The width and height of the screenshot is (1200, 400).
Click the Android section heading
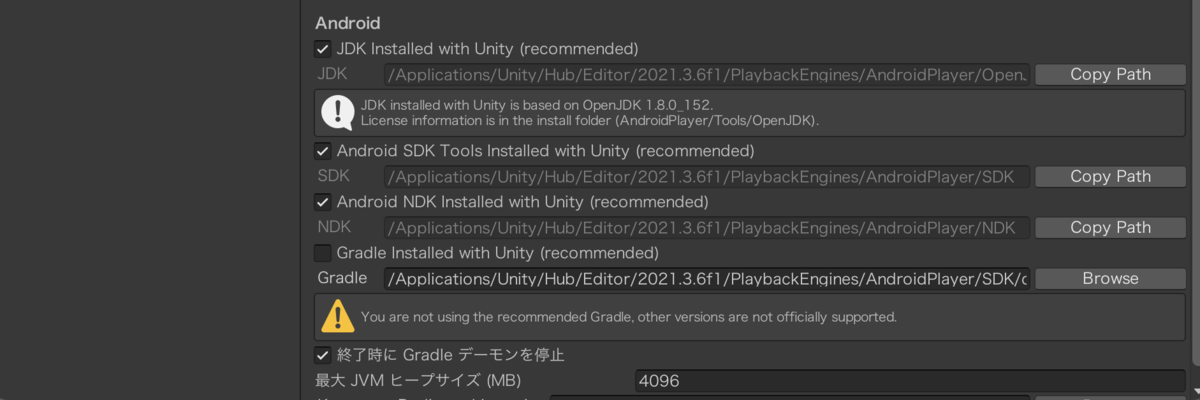[347, 23]
